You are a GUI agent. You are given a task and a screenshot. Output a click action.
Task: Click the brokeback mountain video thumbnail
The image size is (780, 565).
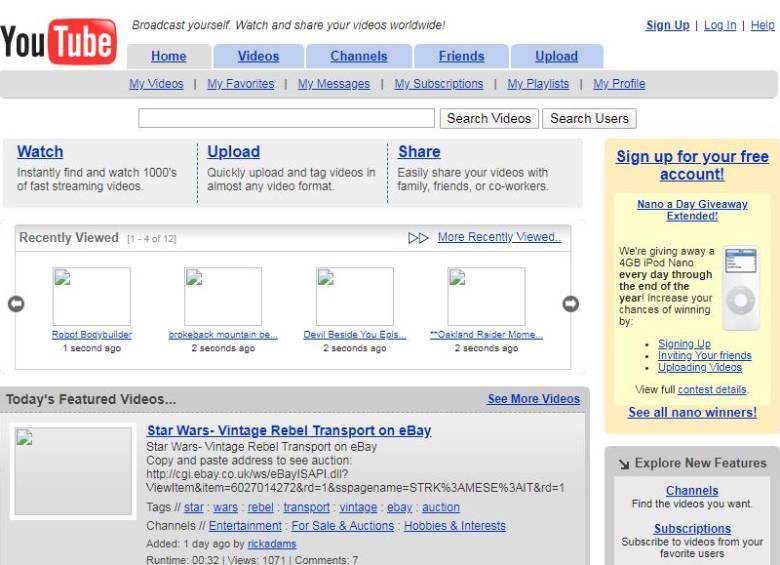(223, 296)
